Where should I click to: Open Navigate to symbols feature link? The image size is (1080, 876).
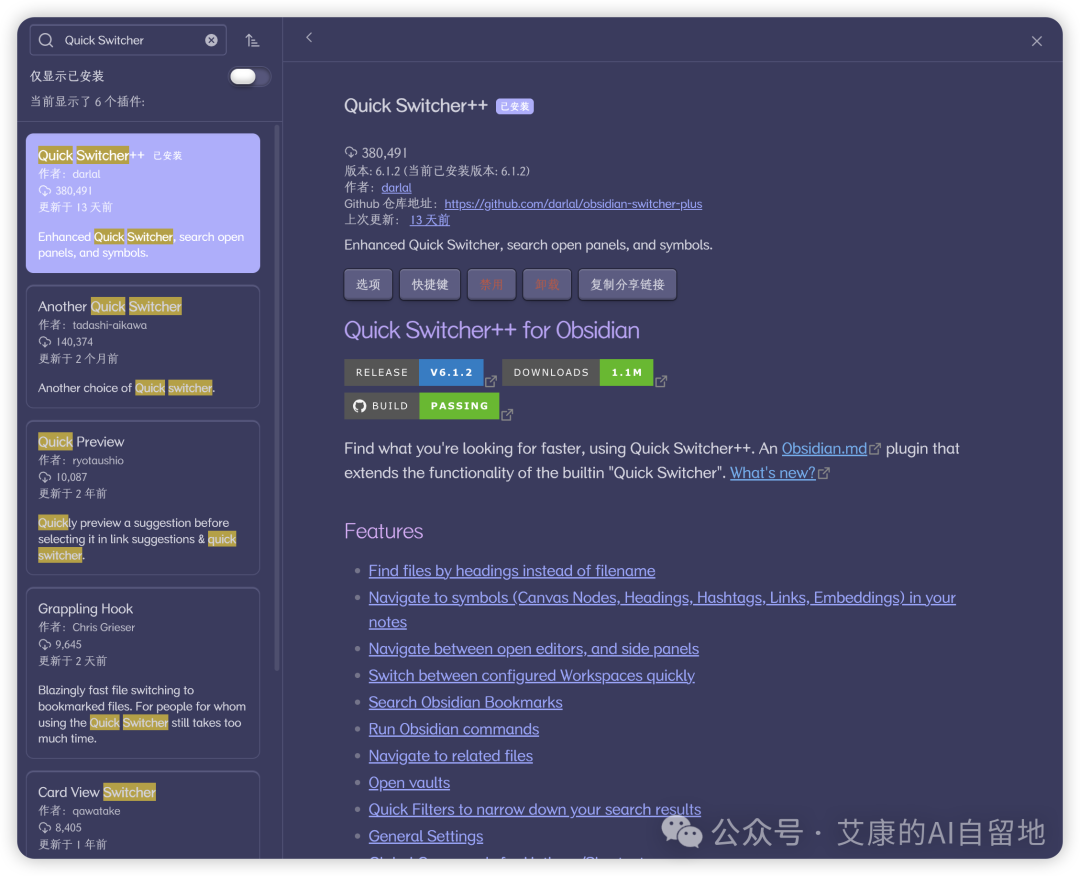pyautogui.click(x=662, y=610)
